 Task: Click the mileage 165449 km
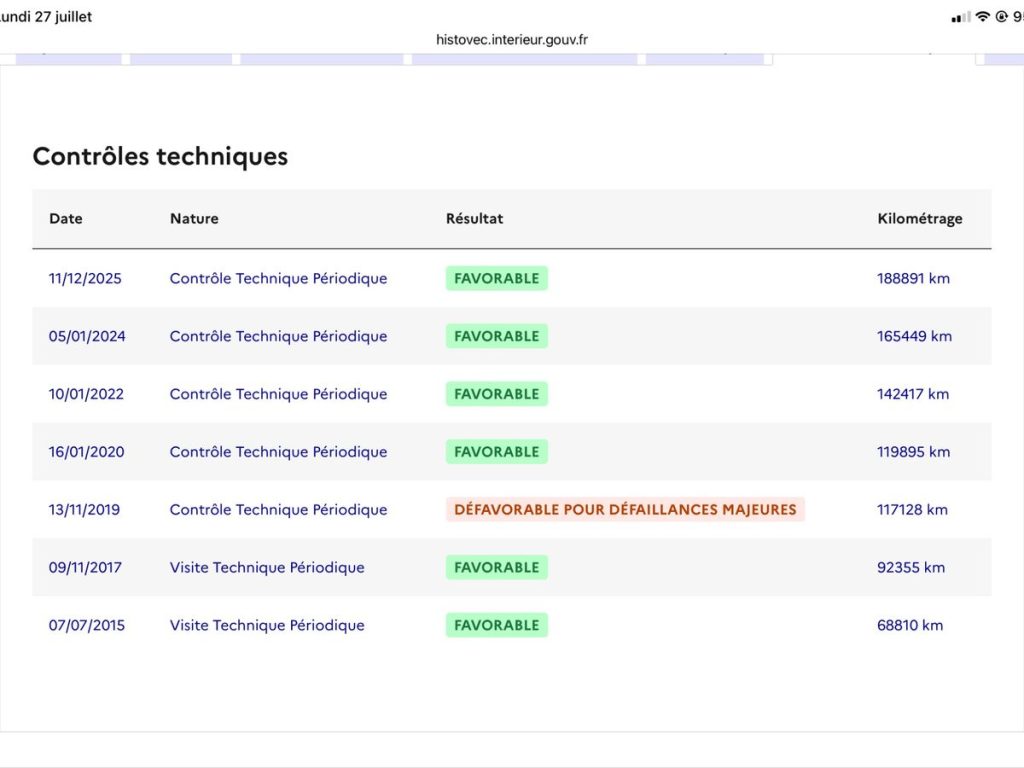tap(914, 336)
